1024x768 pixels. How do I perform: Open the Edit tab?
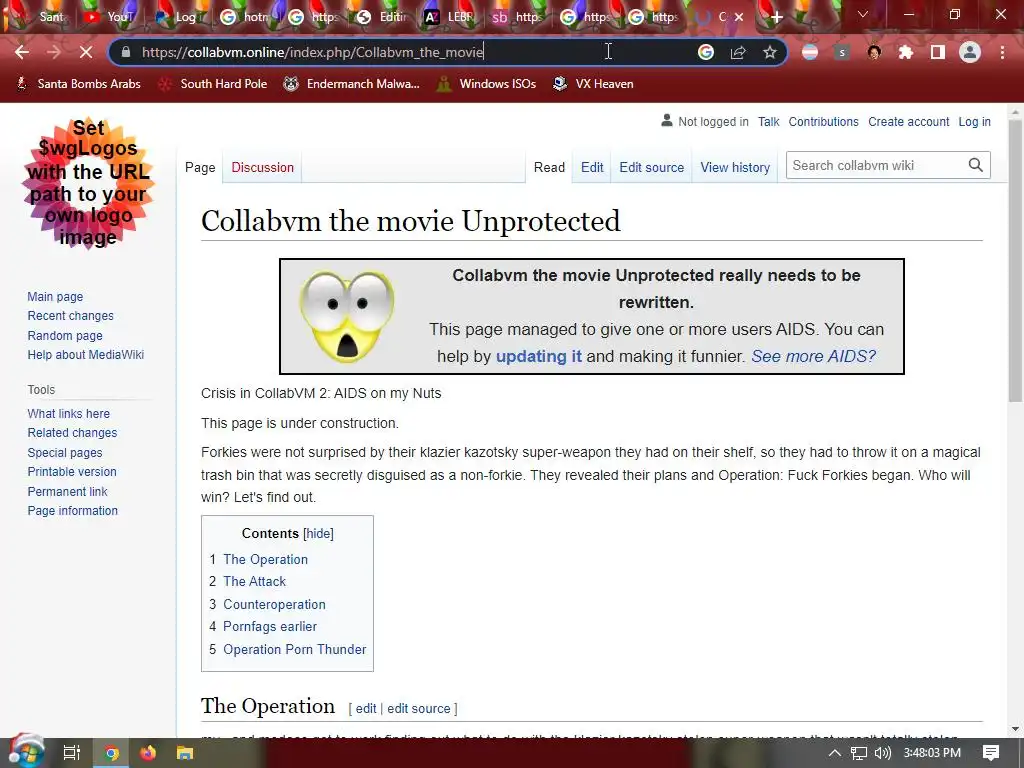pyautogui.click(x=592, y=167)
